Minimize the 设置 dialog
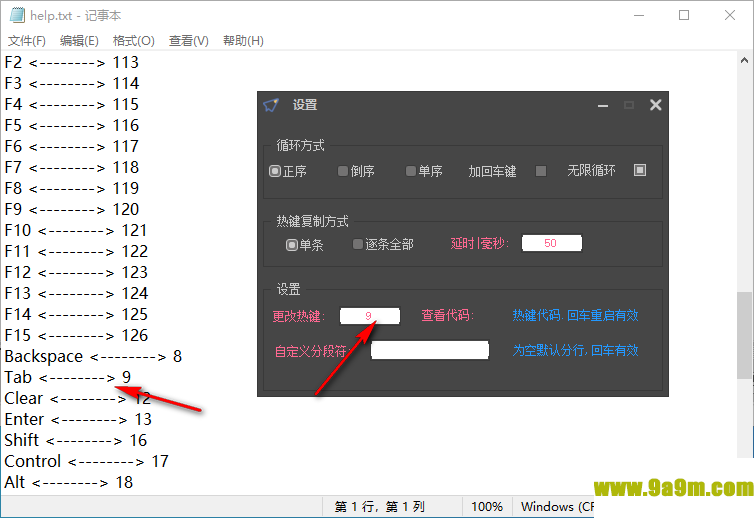 (603, 105)
